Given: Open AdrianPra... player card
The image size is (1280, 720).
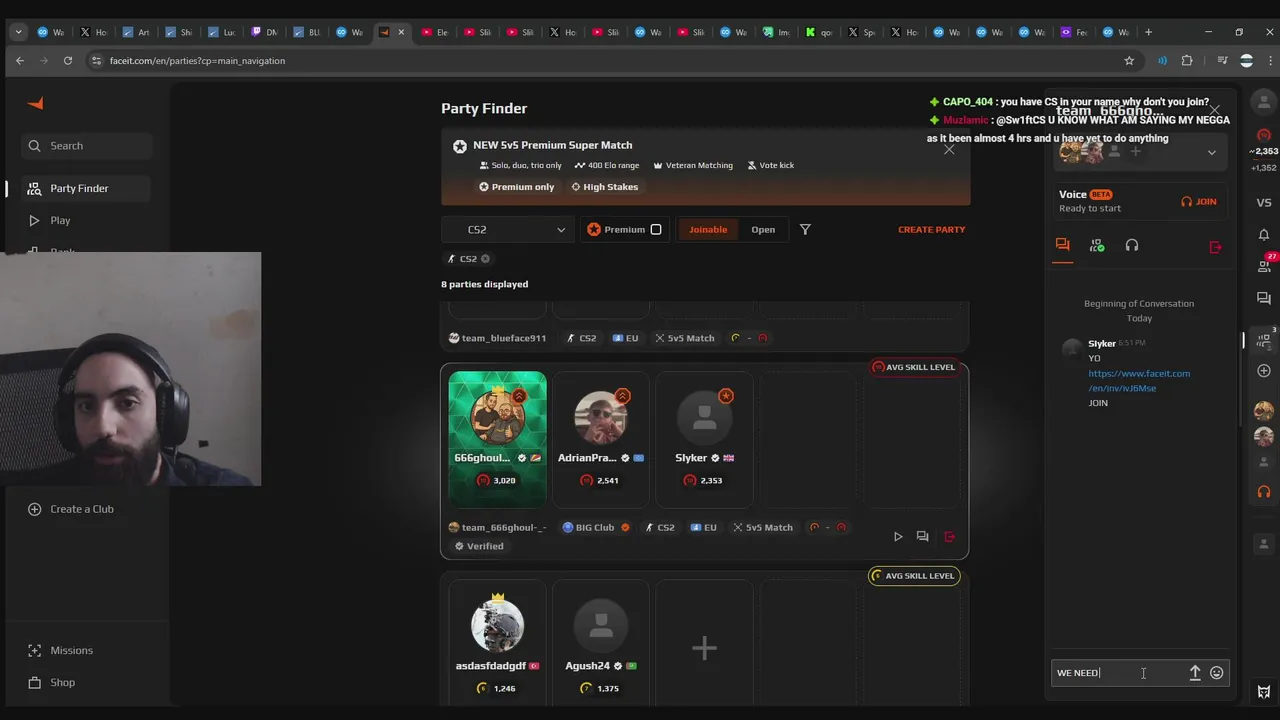Looking at the screenshot, I should (x=601, y=438).
